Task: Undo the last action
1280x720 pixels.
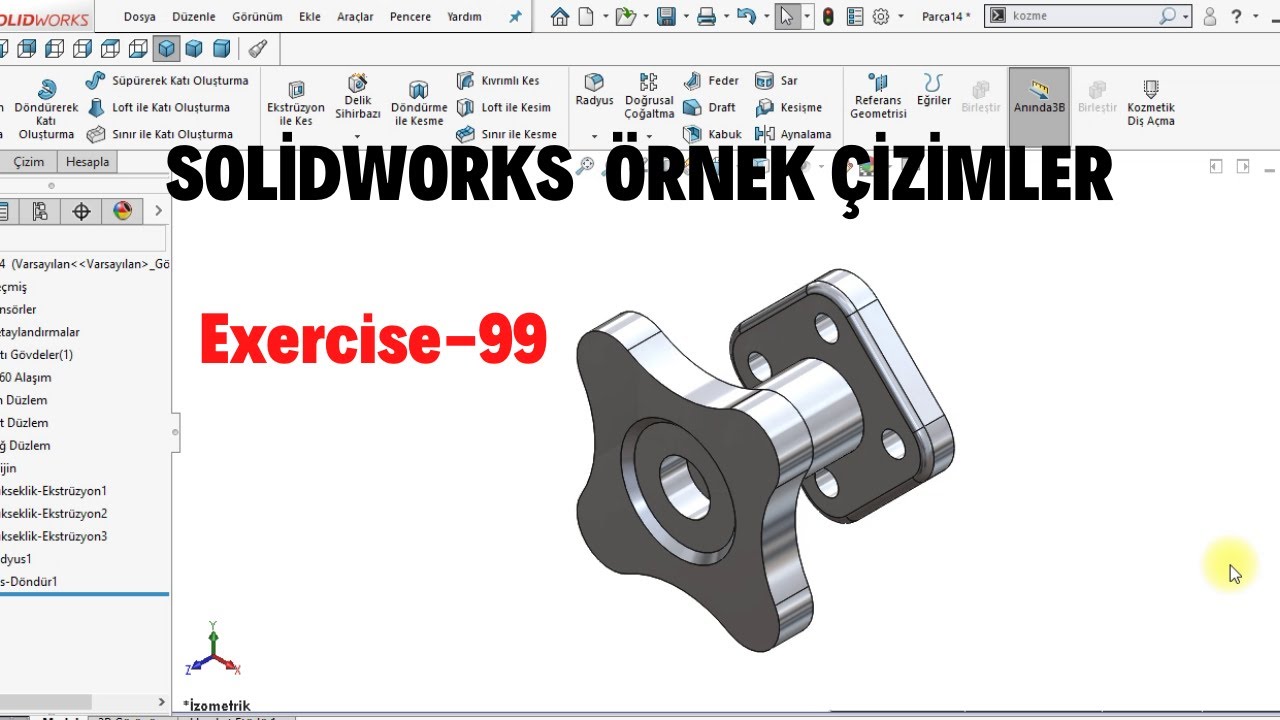Action: [746, 17]
